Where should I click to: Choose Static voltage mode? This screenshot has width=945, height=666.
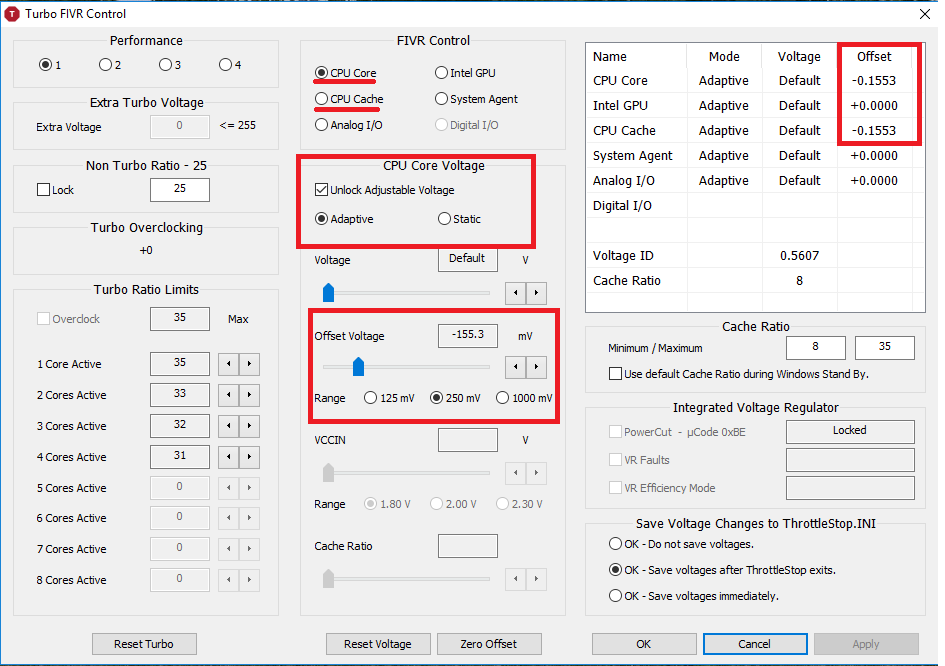(x=444, y=219)
